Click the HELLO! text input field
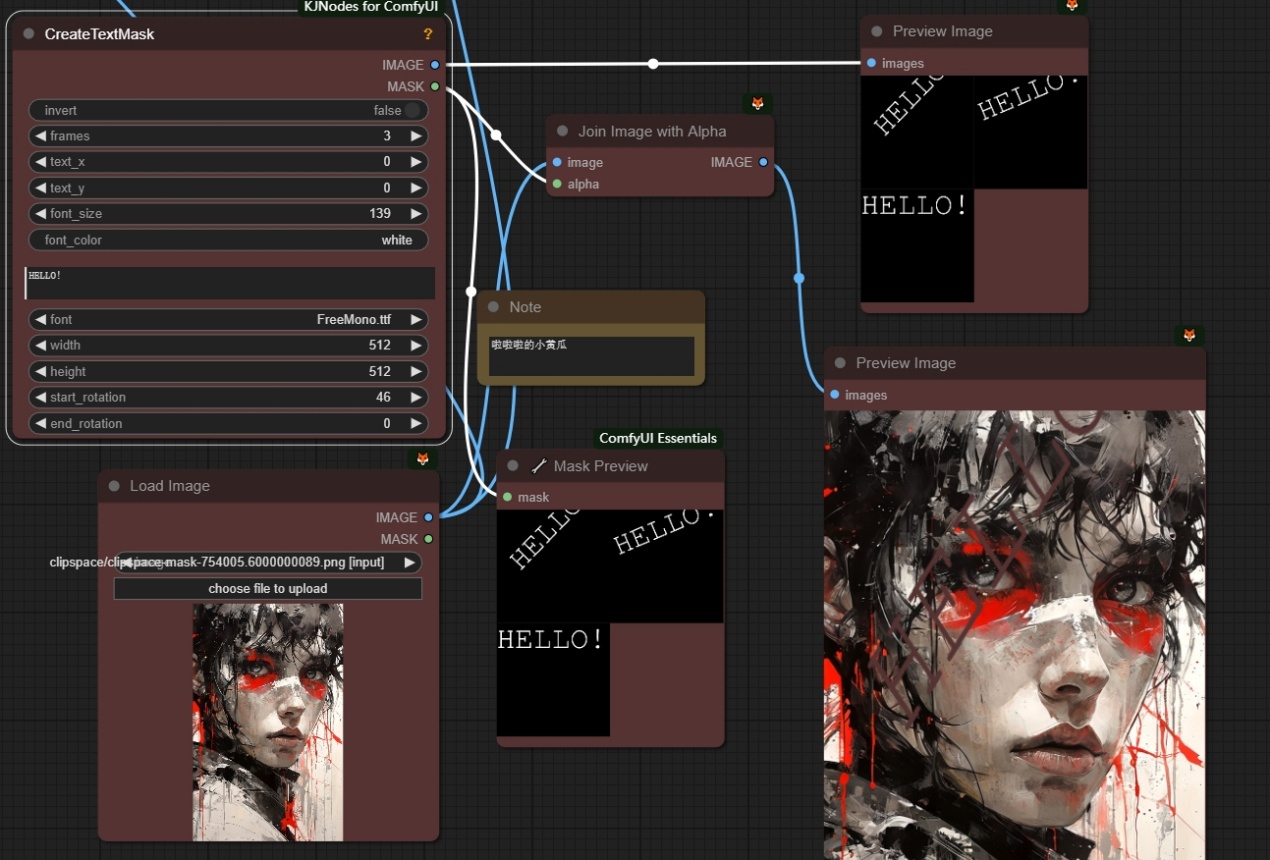1270x860 pixels. coord(230,283)
